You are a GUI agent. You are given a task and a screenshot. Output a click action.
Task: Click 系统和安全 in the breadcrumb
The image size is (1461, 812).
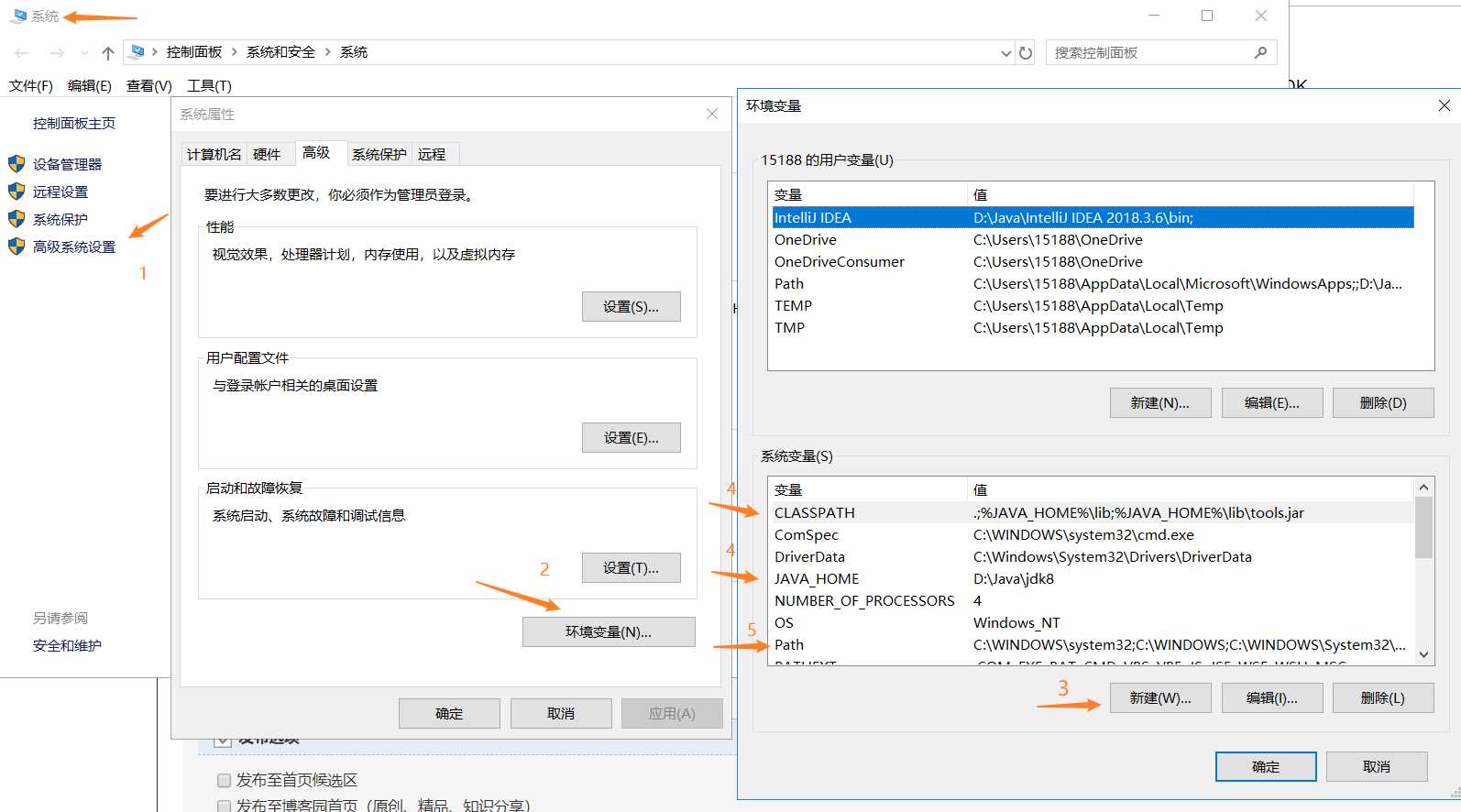(x=280, y=52)
